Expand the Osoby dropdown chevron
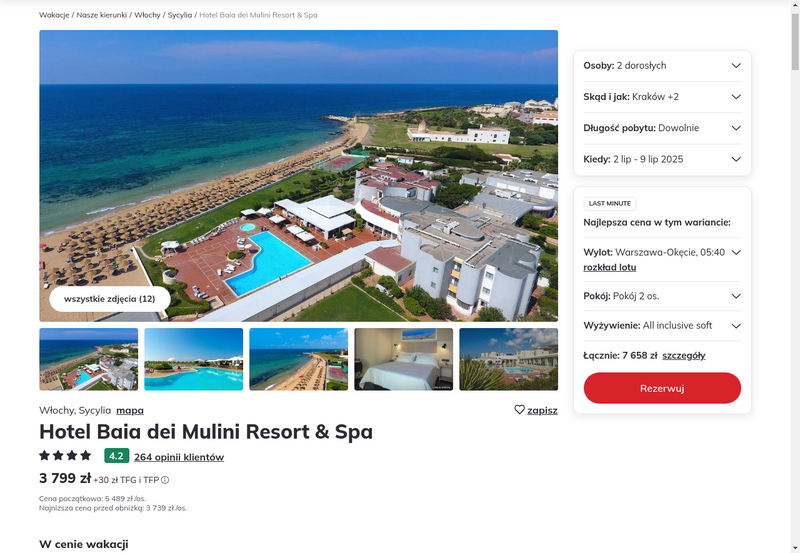This screenshot has width=800, height=553. pos(736,65)
